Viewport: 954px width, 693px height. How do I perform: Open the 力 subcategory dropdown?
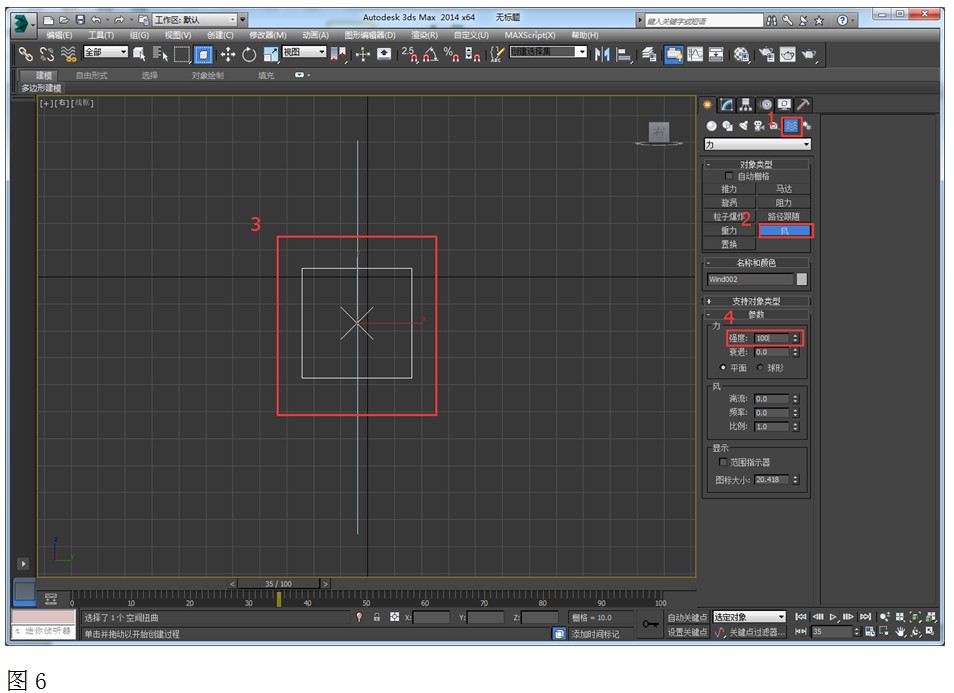[757, 144]
